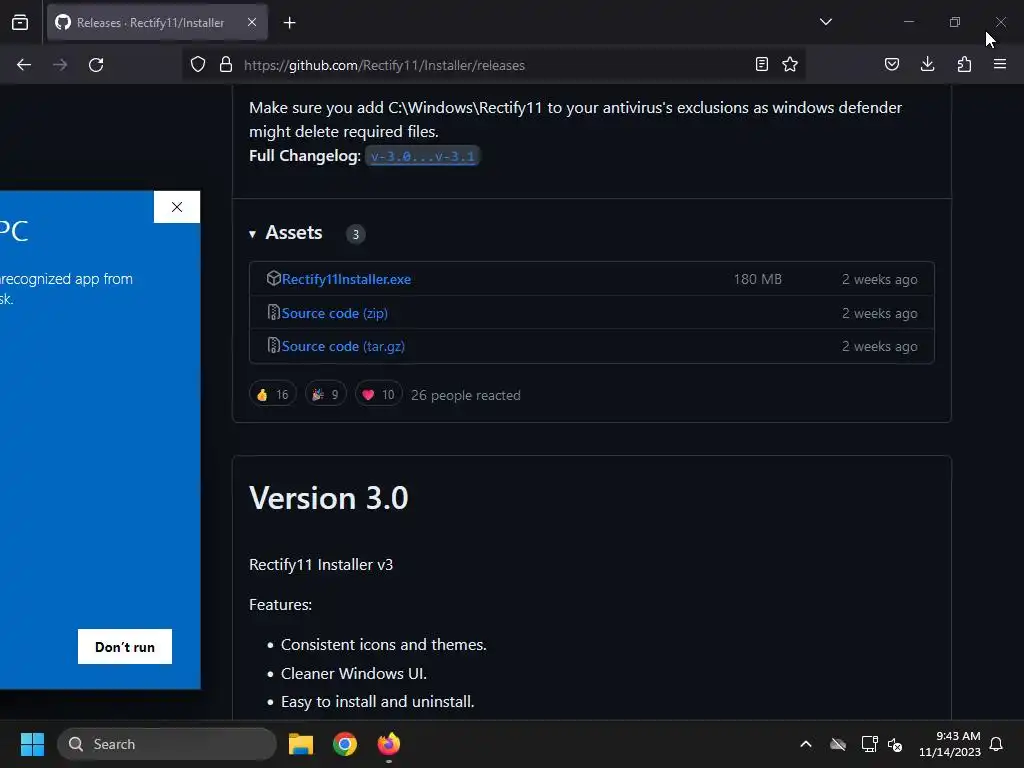Open the Firefox View button in the tab bar
The width and height of the screenshot is (1024, 768).
click(20, 23)
